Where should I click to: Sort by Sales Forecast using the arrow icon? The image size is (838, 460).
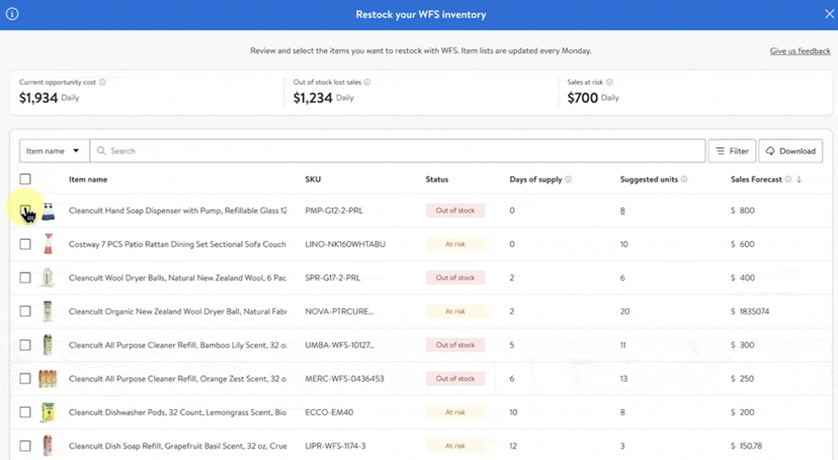click(799, 180)
